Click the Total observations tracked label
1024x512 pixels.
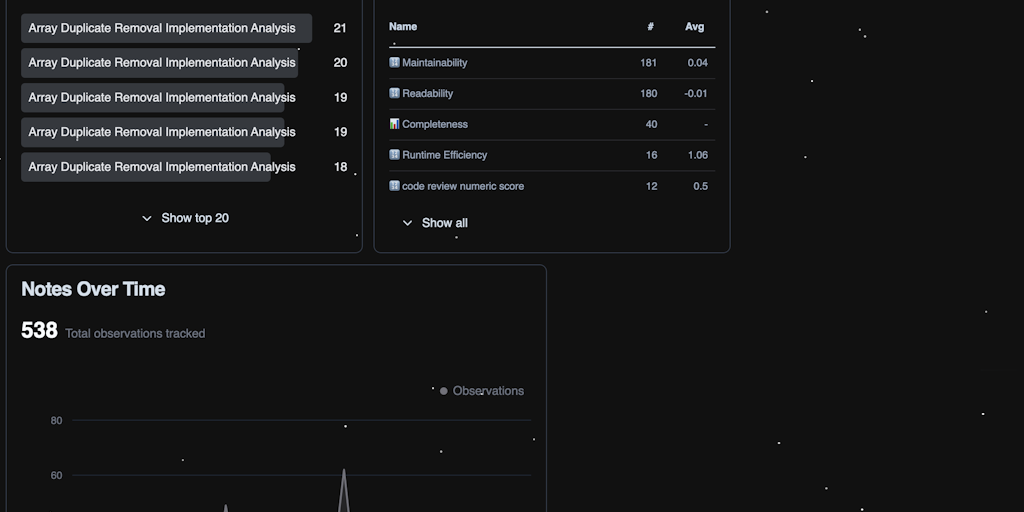coord(135,334)
